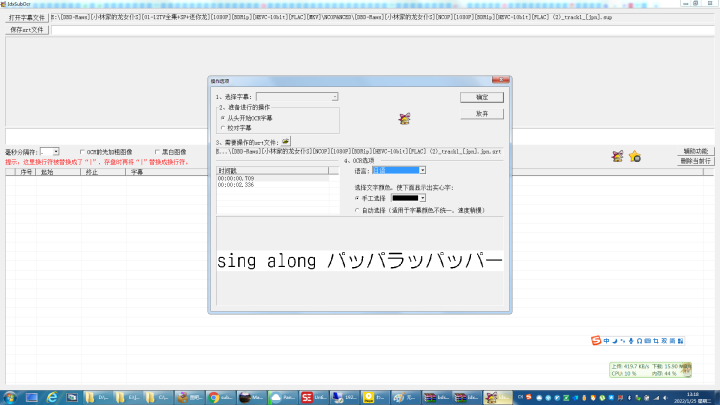
Task: Click the Sogou input method S logo
Action: 596,341
